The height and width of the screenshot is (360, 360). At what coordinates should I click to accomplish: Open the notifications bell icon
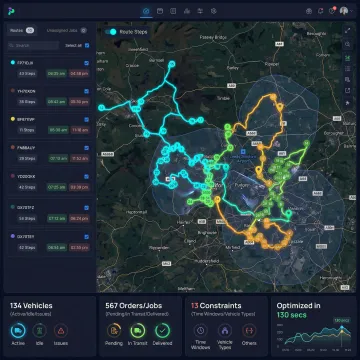coord(320,11)
